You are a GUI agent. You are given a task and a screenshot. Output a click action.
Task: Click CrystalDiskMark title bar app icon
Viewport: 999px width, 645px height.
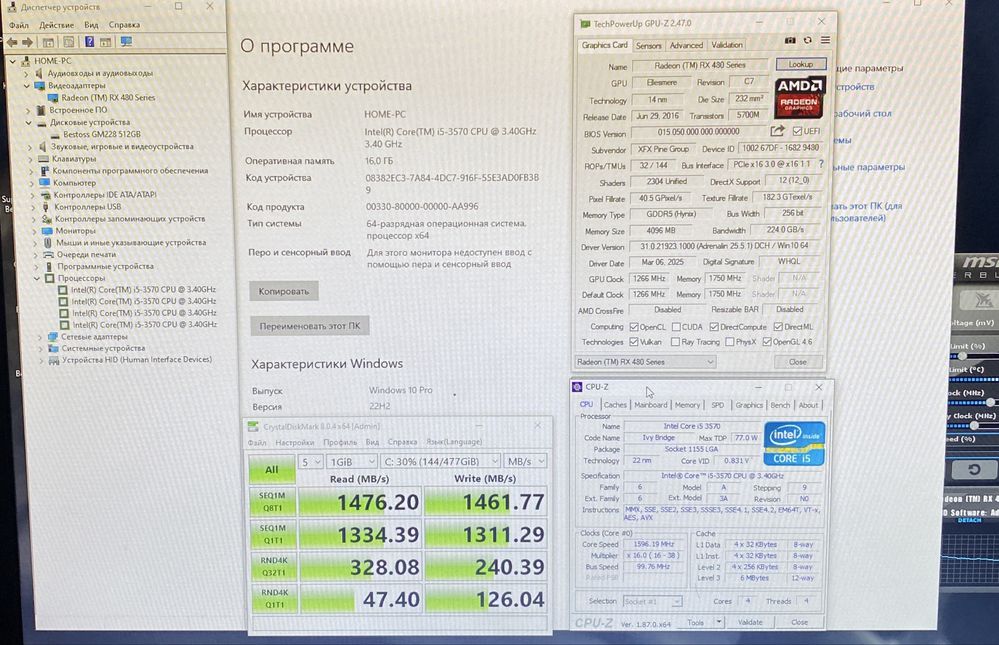tap(253, 426)
